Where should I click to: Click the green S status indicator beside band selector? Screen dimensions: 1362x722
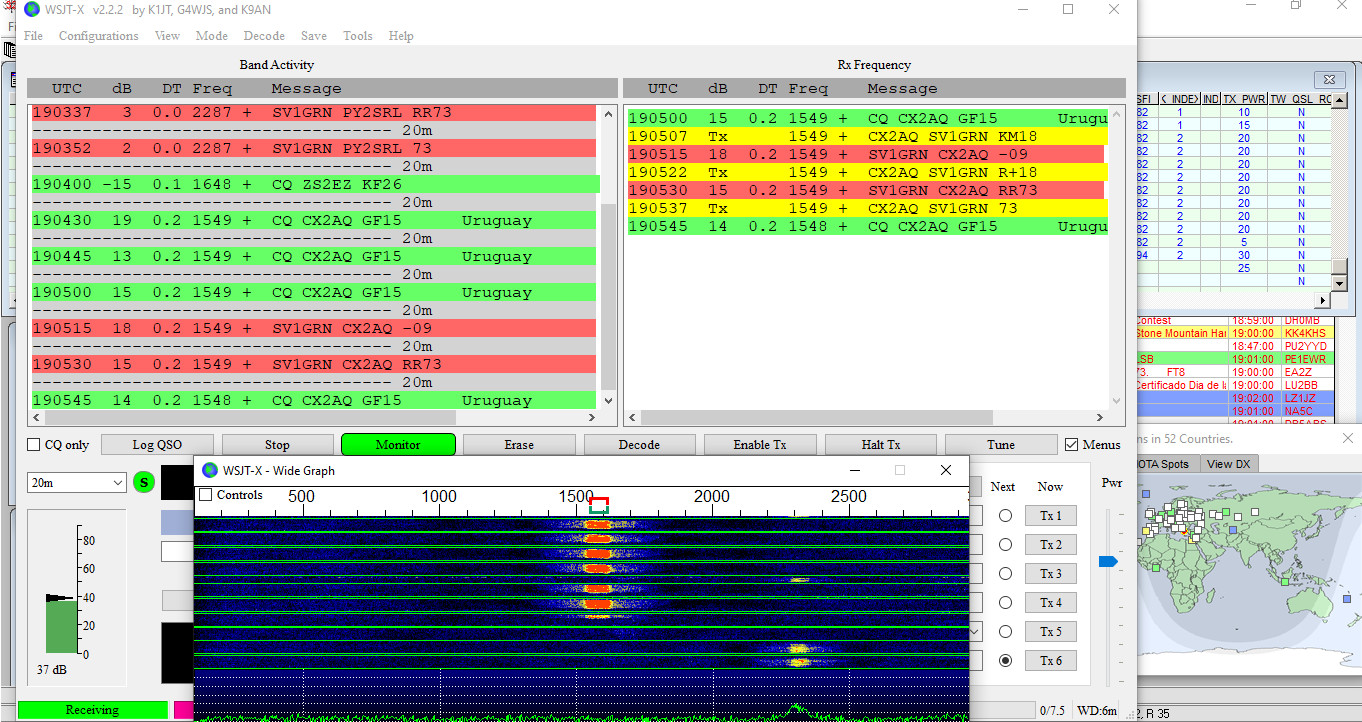144,483
